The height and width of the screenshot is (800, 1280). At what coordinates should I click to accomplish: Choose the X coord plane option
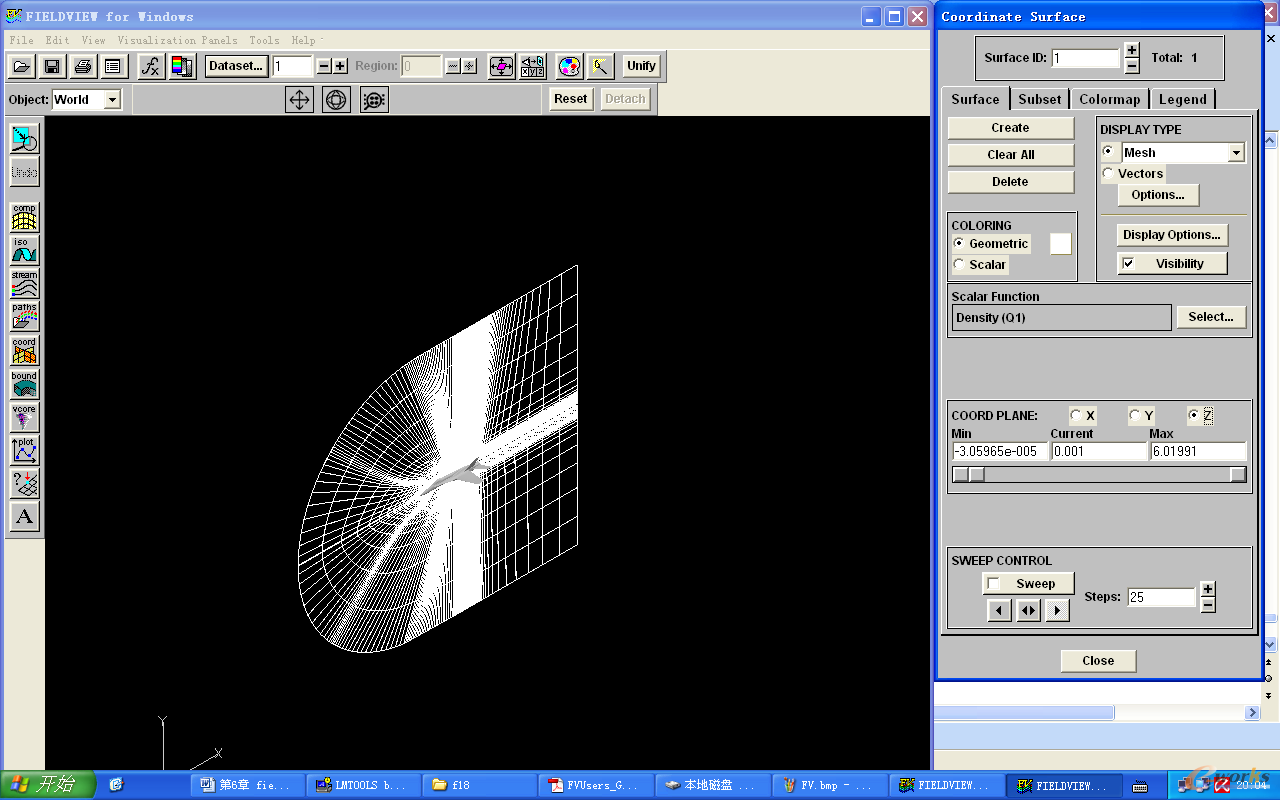point(1076,415)
